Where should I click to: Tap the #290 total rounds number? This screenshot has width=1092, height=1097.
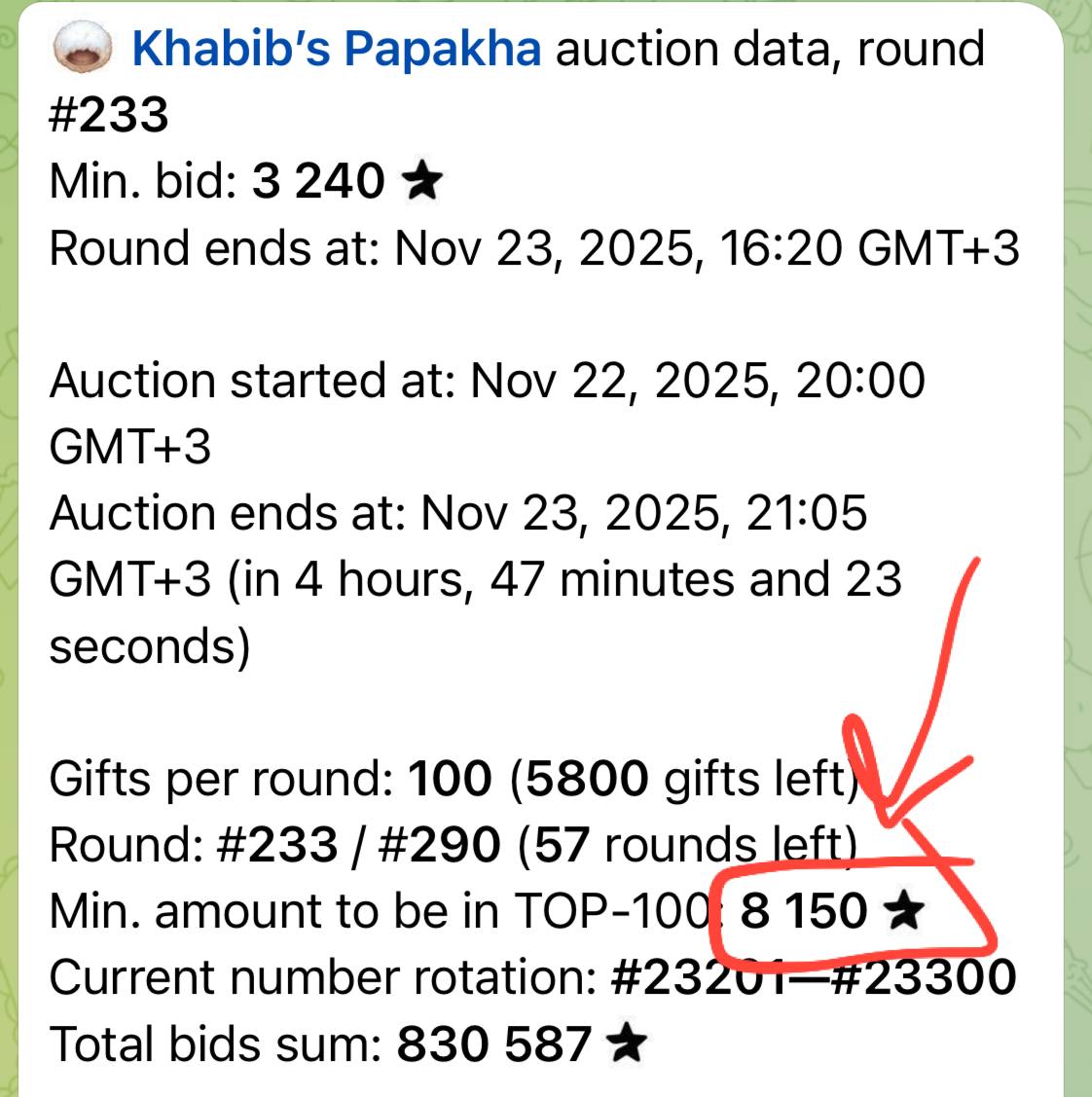click(439, 845)
